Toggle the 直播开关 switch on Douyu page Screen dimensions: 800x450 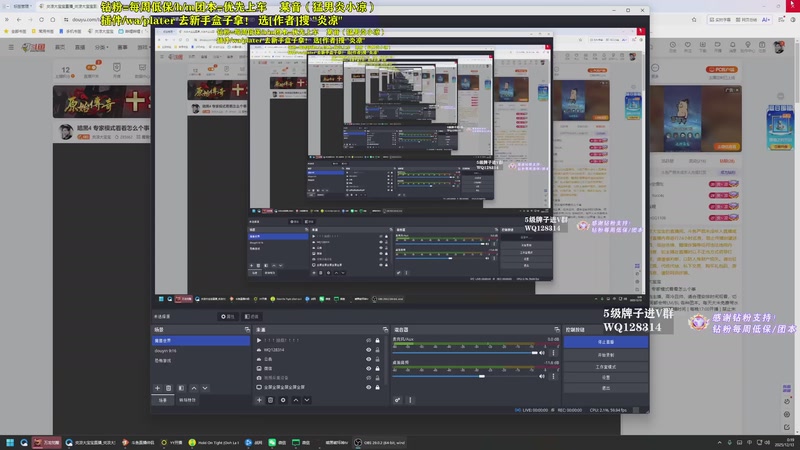point(91,67)
